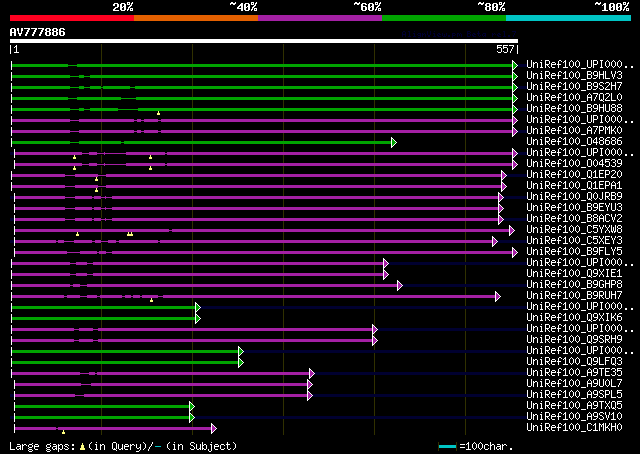Select the UniRef100_Q0JRB9 label
Viewport: 640px width, 454px height.
coord(574,196)
